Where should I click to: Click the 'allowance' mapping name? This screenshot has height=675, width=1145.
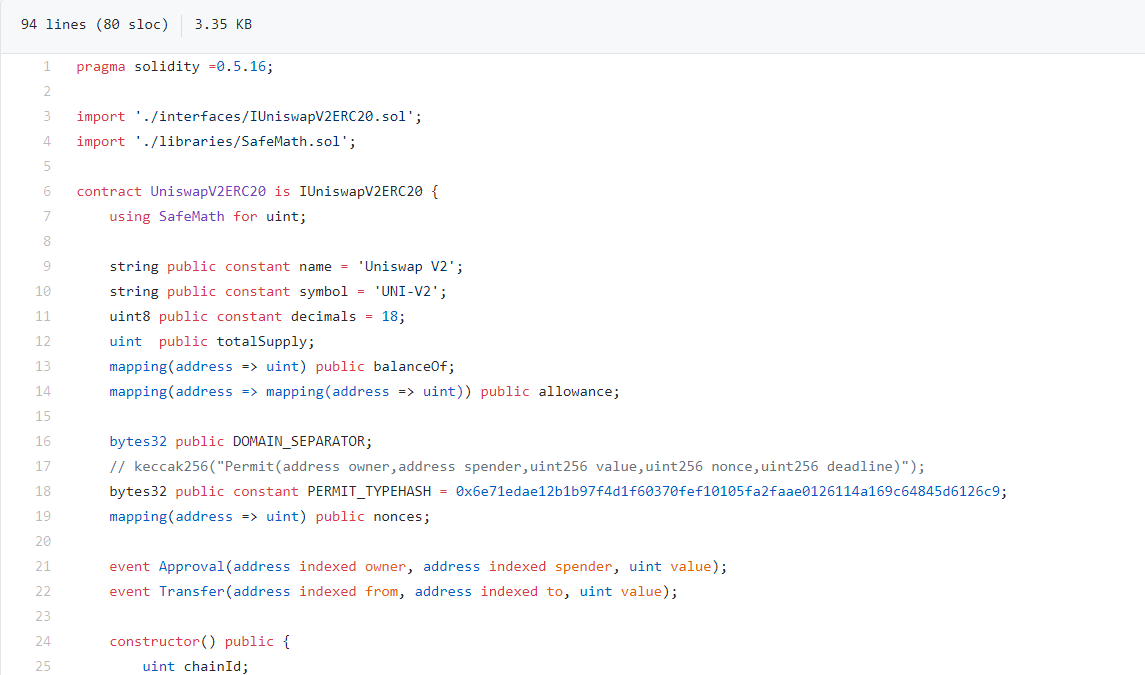[575, 392]
